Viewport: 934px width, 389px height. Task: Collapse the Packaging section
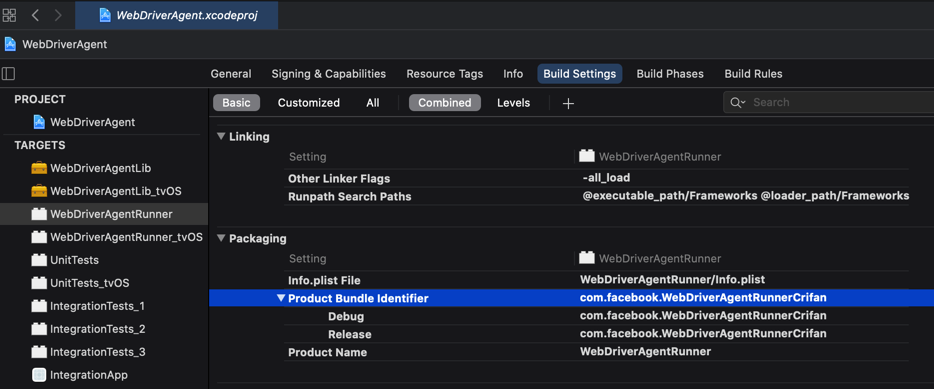coord(222,238)
